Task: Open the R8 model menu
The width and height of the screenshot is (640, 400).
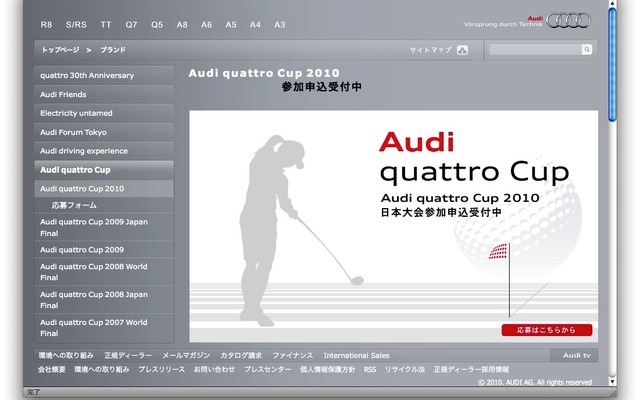Action: [46, 24]
